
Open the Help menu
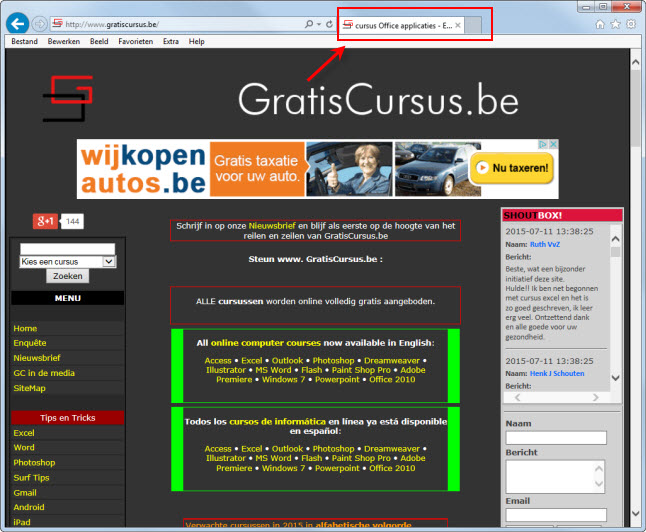197,41
